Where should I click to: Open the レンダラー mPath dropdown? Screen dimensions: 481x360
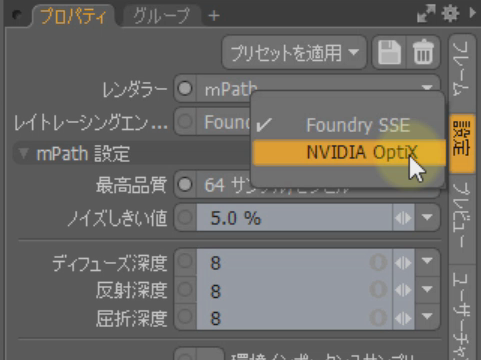(x=318, y=89)
